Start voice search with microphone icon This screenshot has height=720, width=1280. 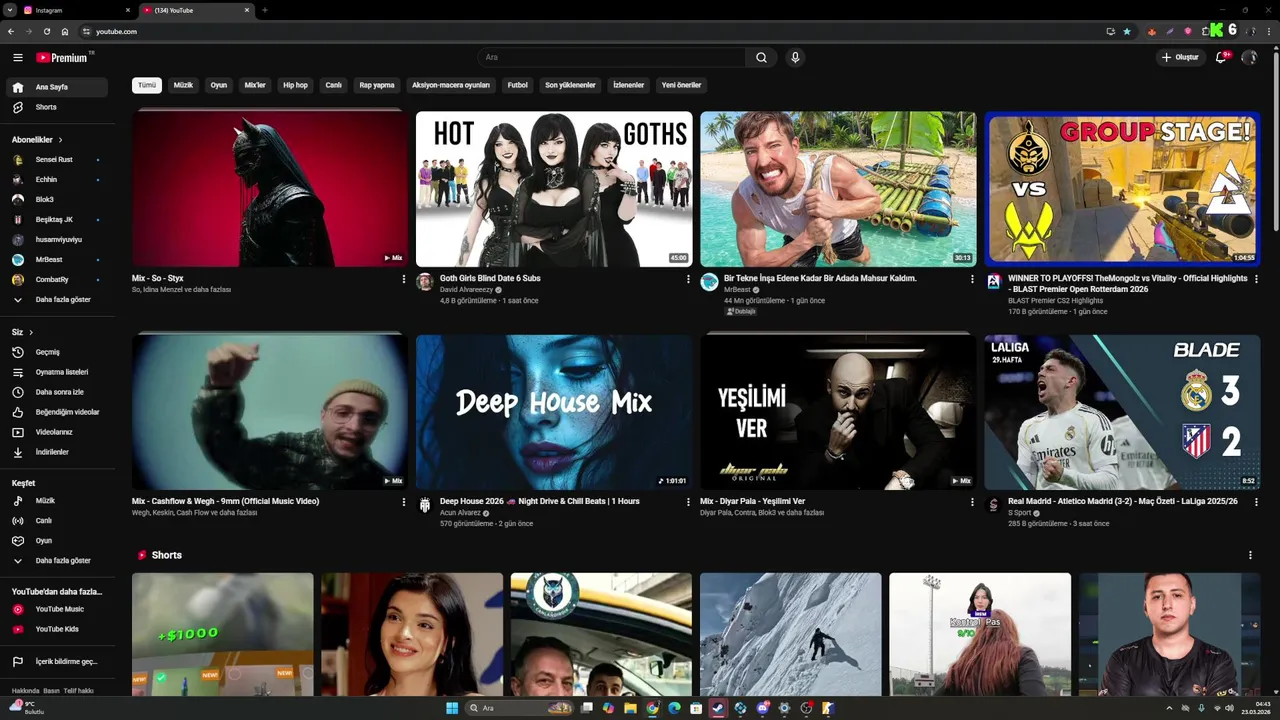[795, 58]
